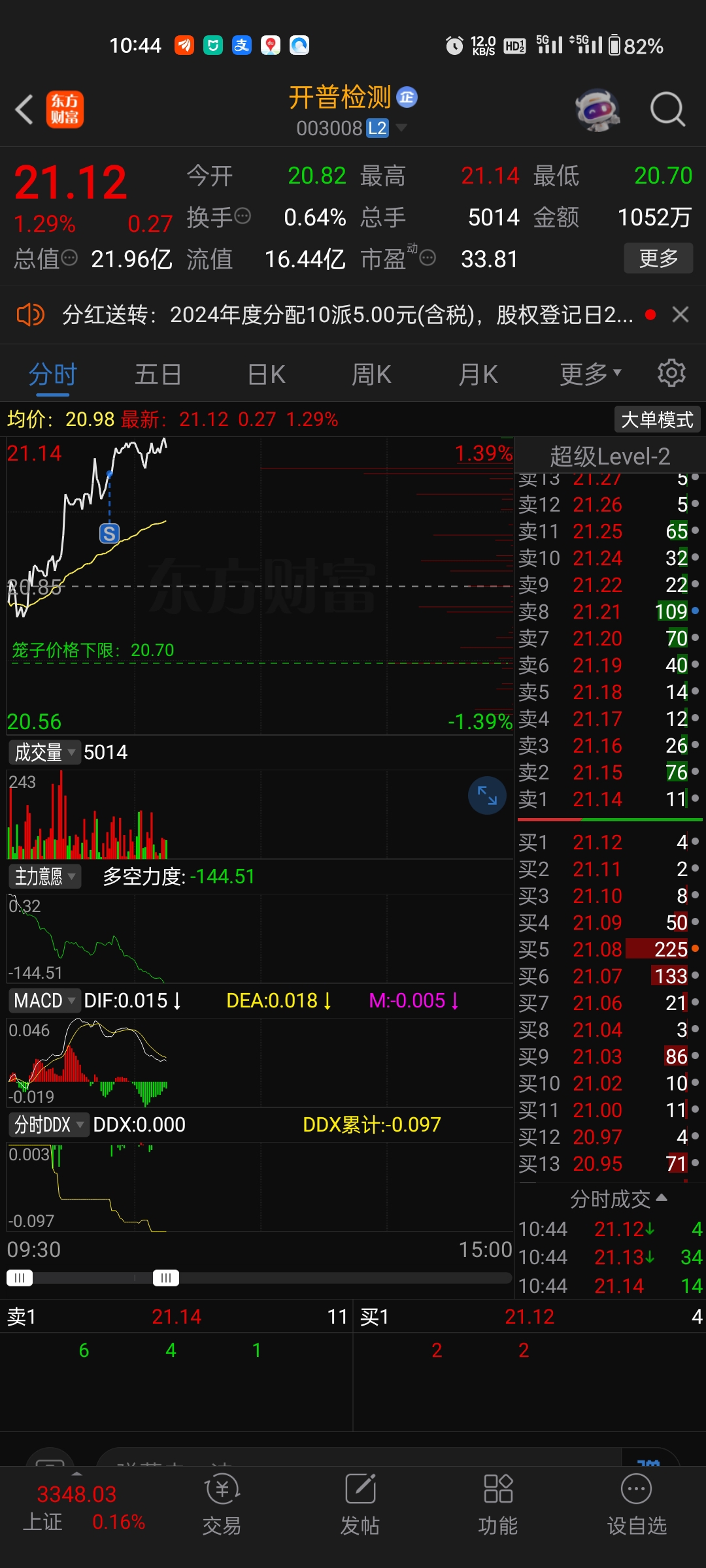
Task: Collapse the 分时成交 trade list
Action: tap(618, 1199)
